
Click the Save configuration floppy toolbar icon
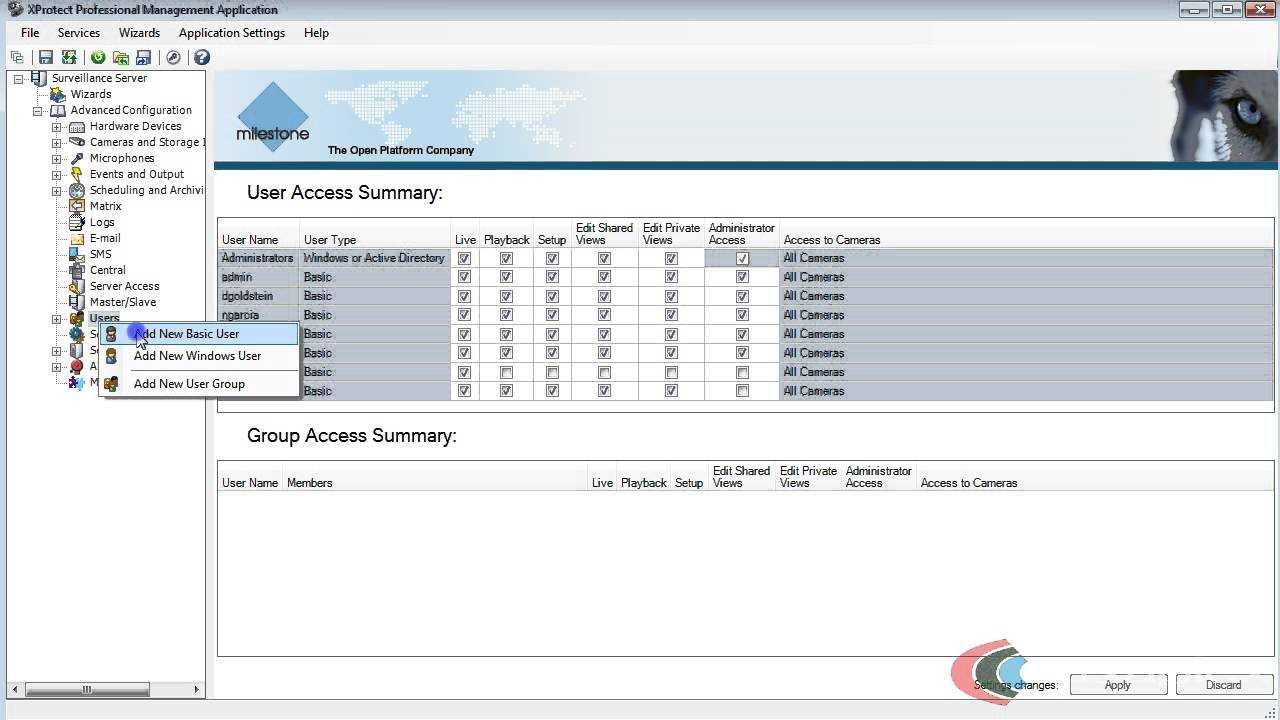[x=45, y=58]
